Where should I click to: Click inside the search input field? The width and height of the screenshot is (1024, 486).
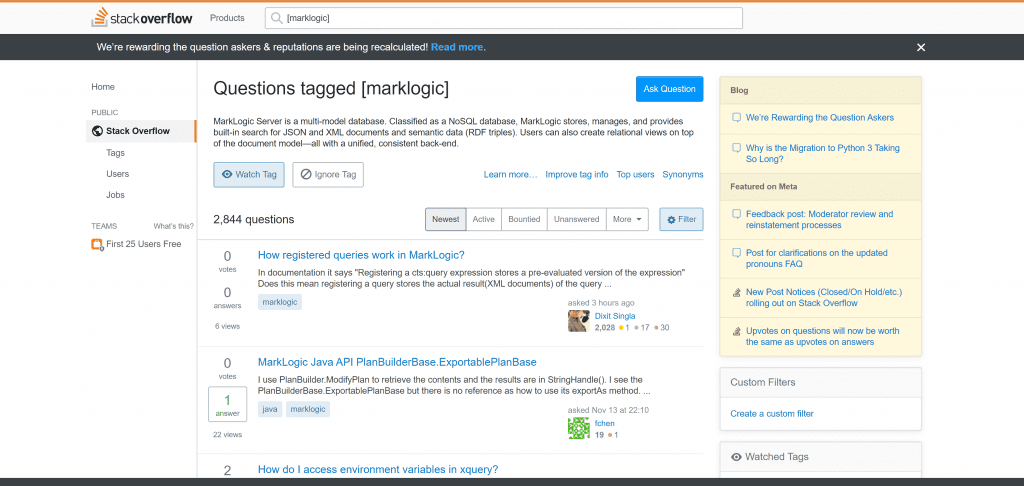[x=510, y=18]
